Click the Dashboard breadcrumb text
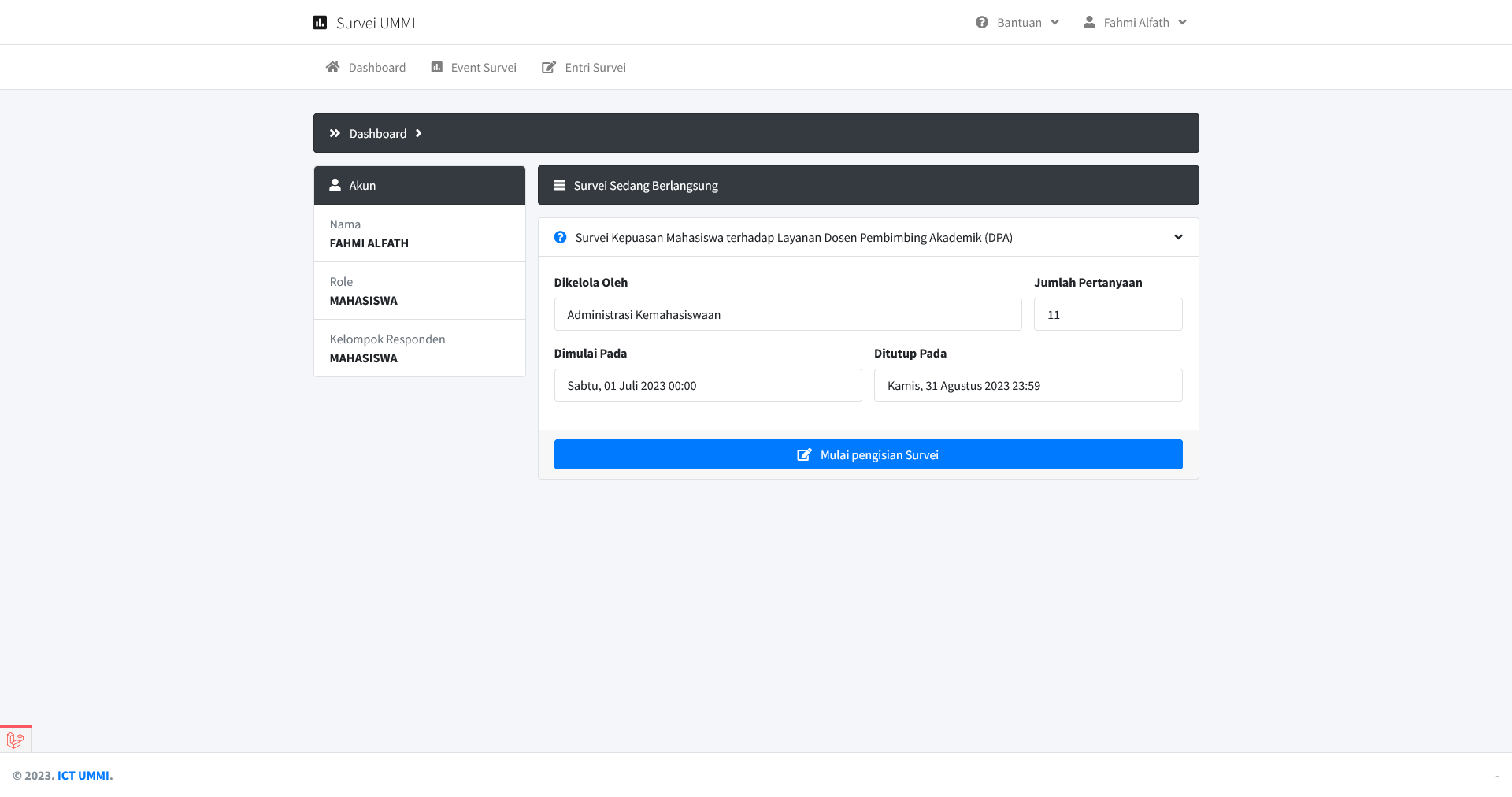The width and height of the screenshot is (1512, 797). click(378, 134)
